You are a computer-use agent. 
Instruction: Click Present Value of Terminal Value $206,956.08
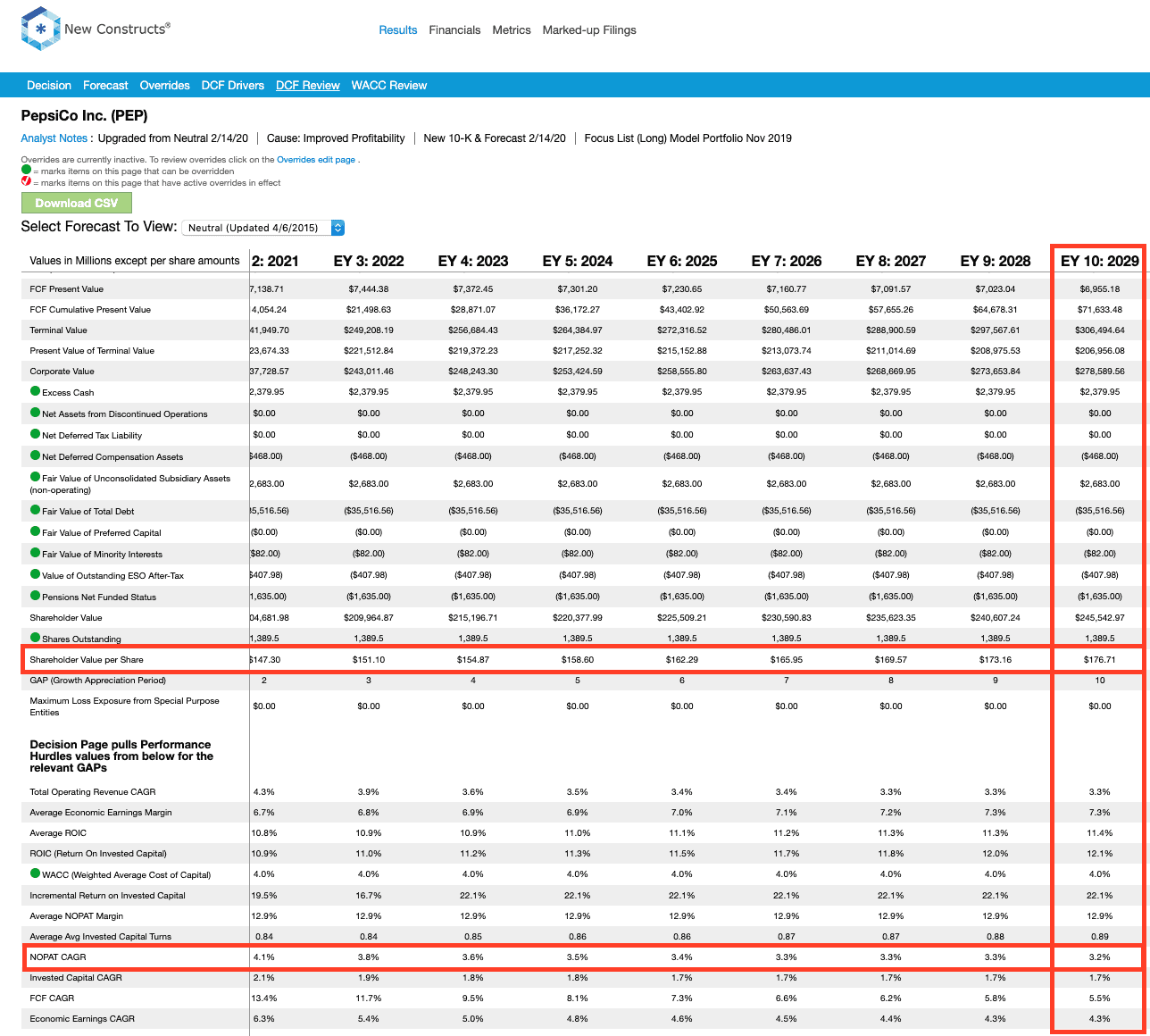pos(1100,350)
